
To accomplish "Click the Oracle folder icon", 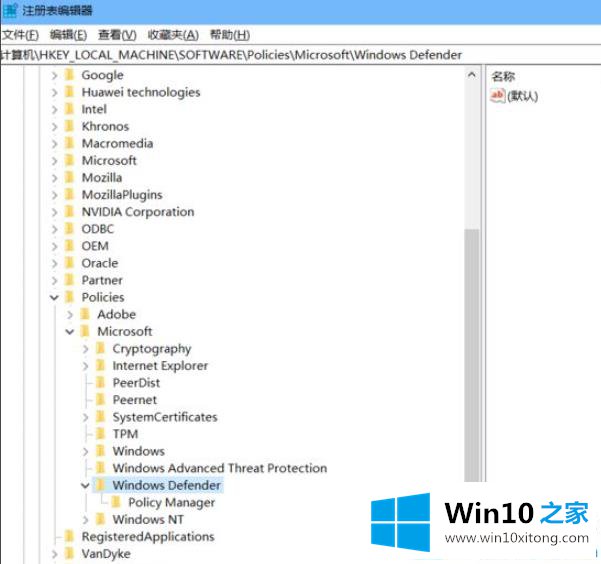I will coord(69,263).
